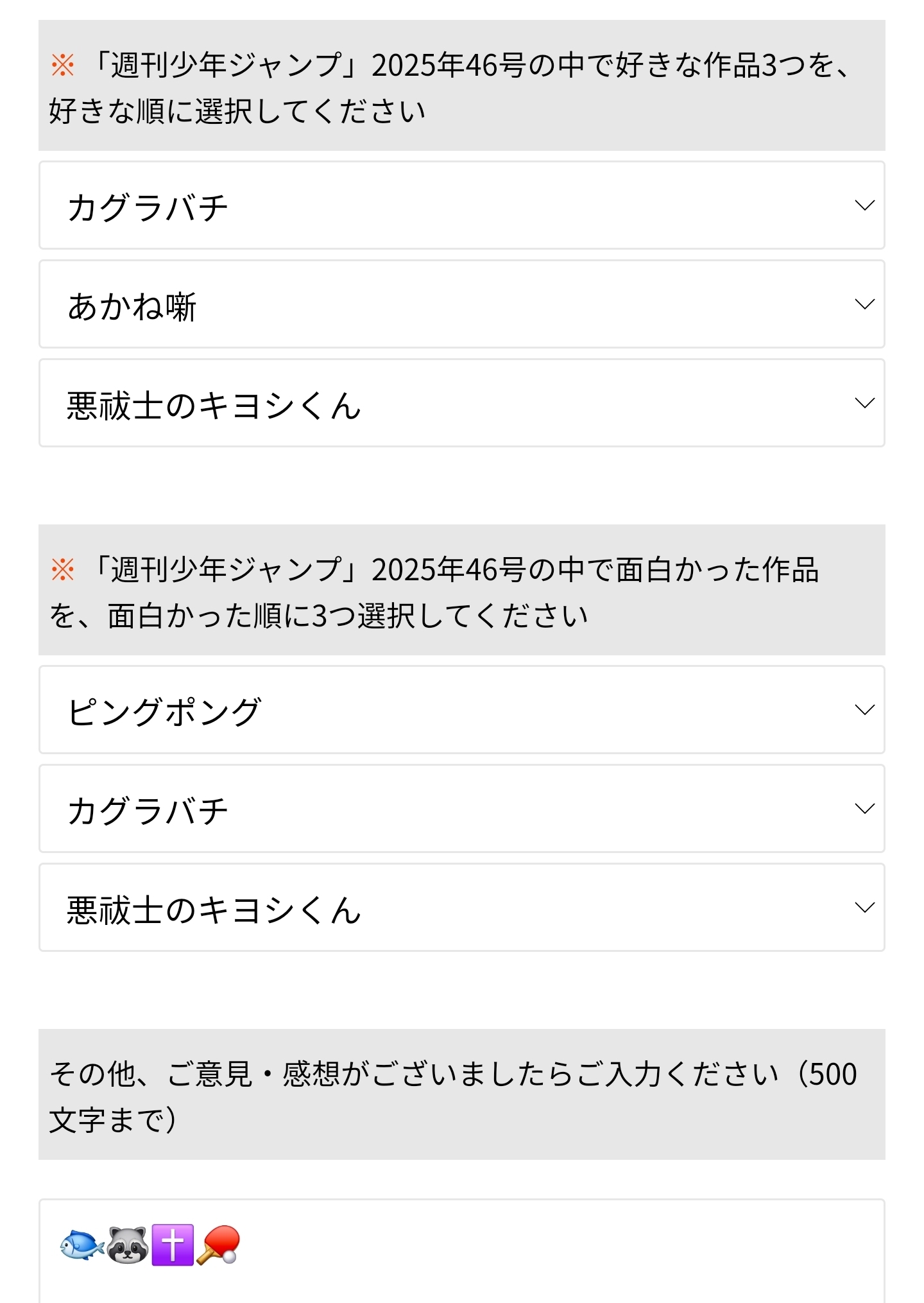Click the fish emoji in the comment box
The width and height of the screenshot is (924, 1303).
[81, 1245]
